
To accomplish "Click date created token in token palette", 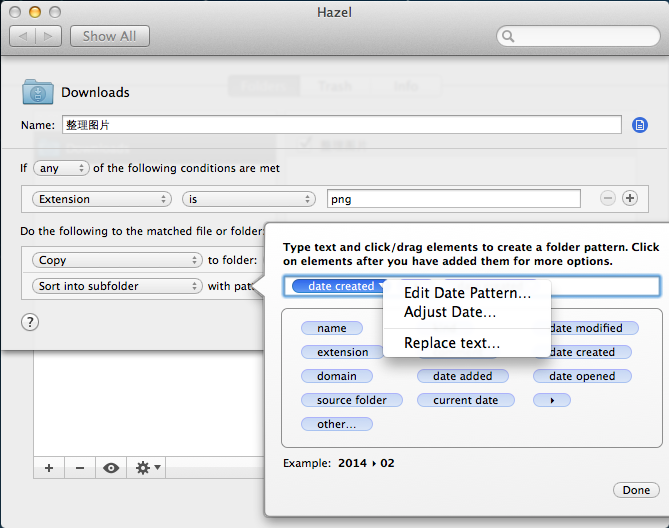I will [590, 352].
